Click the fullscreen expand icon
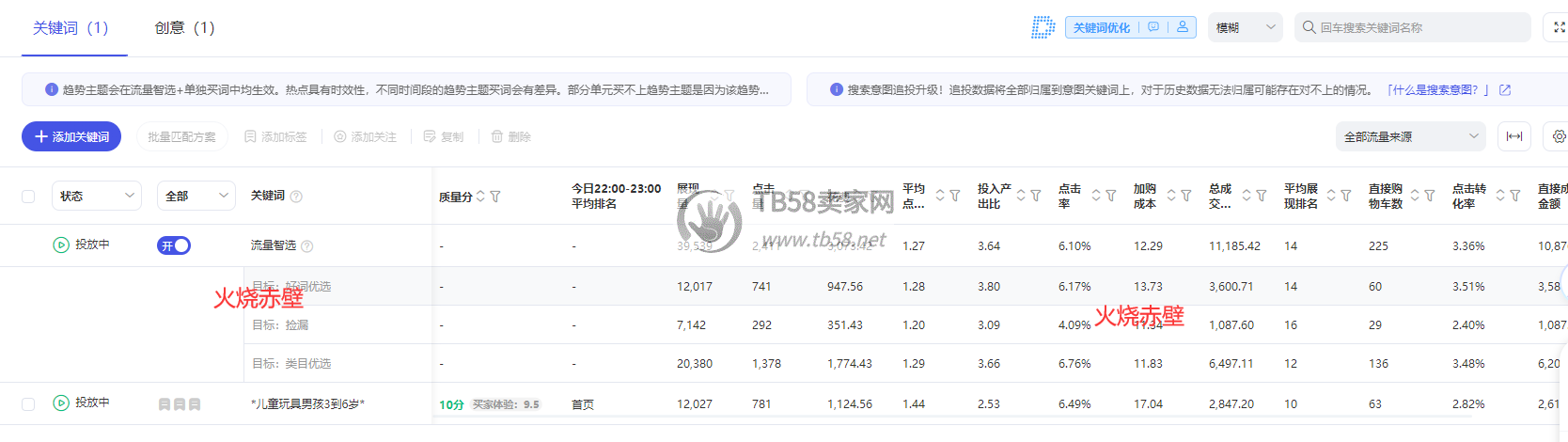1568x442 pixels. coord(1559,27)
